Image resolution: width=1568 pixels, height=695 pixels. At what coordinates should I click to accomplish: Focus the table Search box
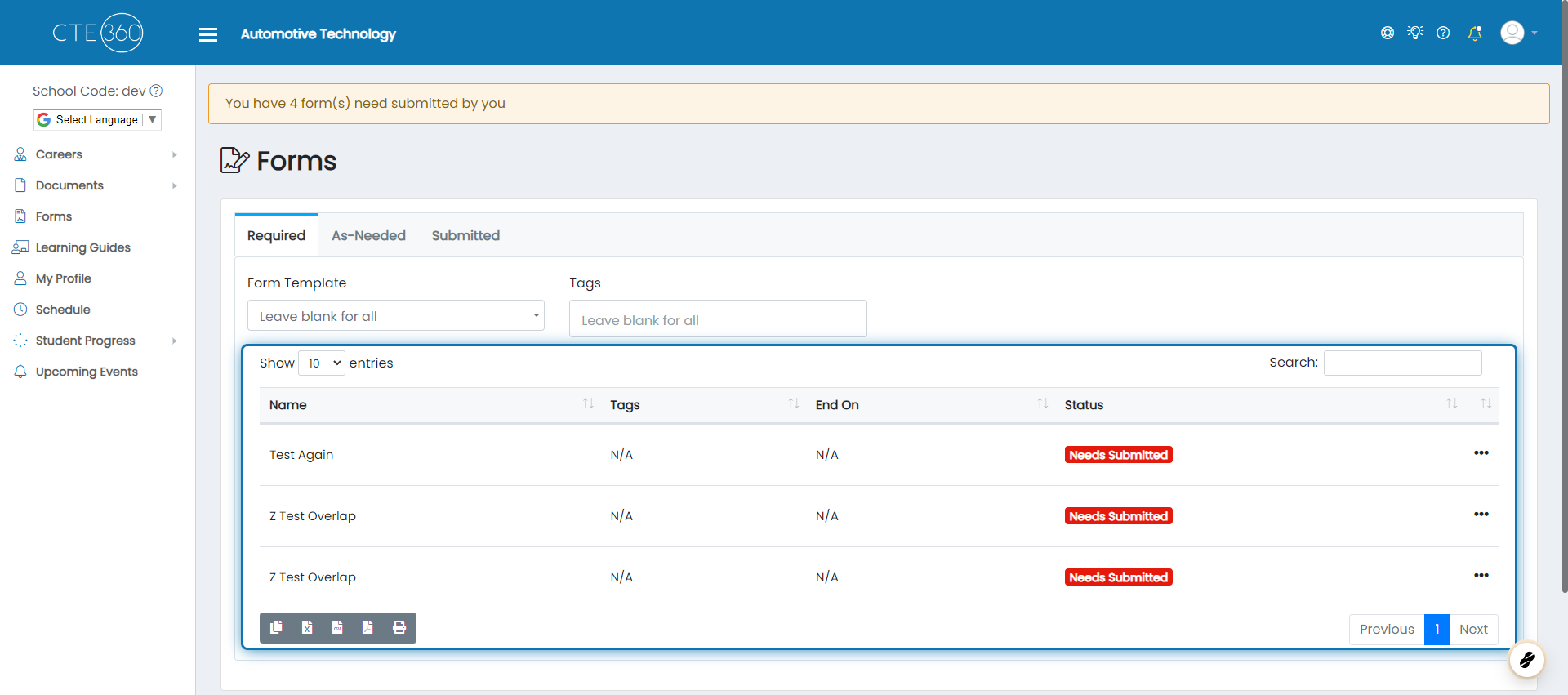pos(1402,363)
